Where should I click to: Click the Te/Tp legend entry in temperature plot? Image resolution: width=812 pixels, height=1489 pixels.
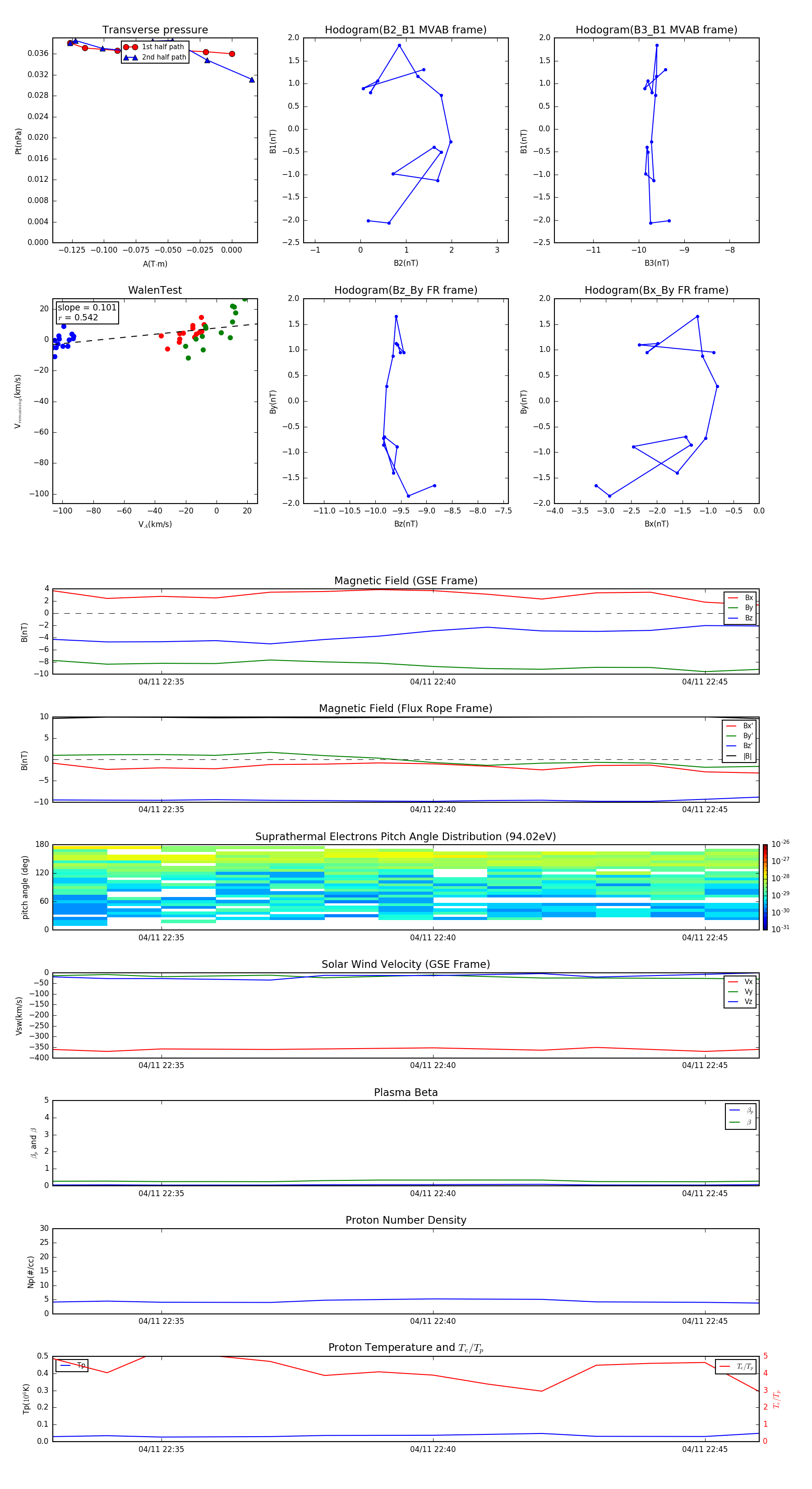click(736, 1366)
